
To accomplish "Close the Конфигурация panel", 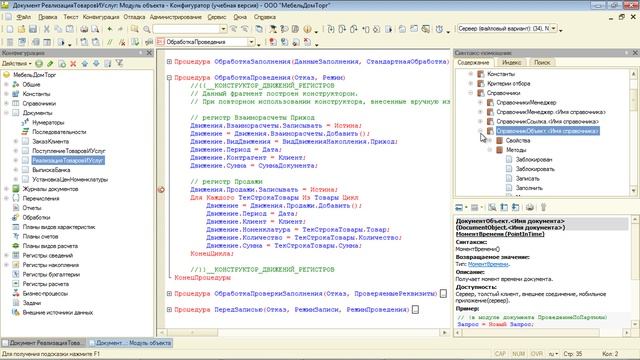I will (x=149, y=53).
